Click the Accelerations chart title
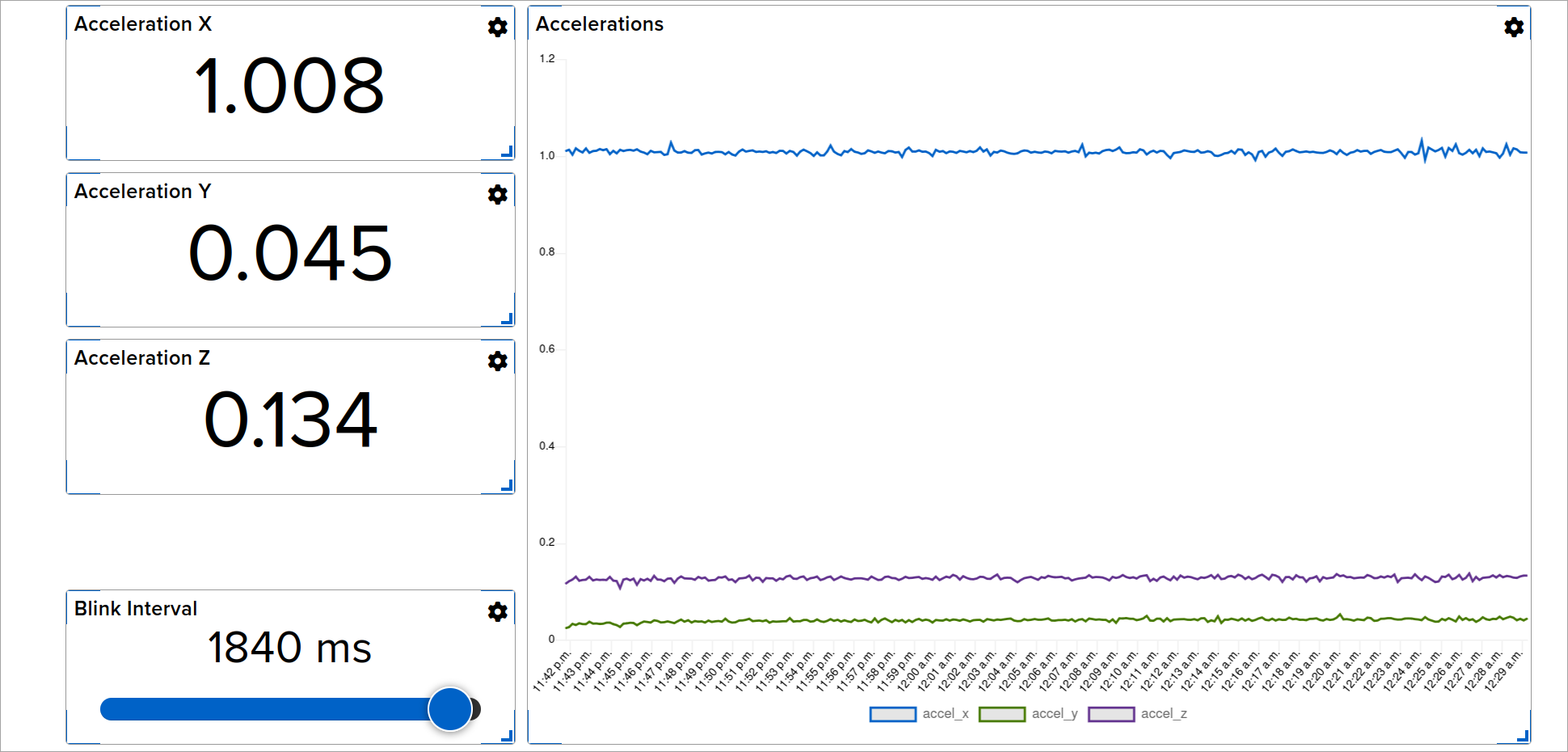 pos(600,24)
